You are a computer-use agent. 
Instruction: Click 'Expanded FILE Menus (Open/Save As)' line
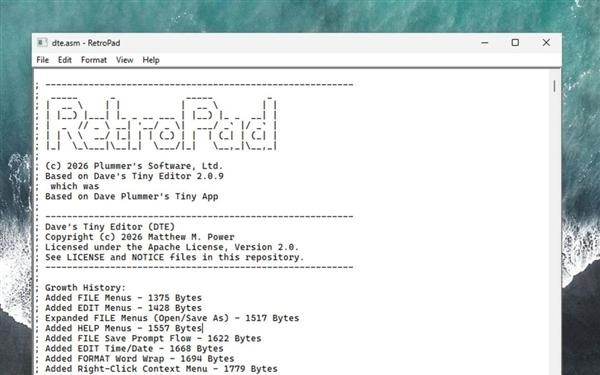pyautogui.click(x=172, y=318)
